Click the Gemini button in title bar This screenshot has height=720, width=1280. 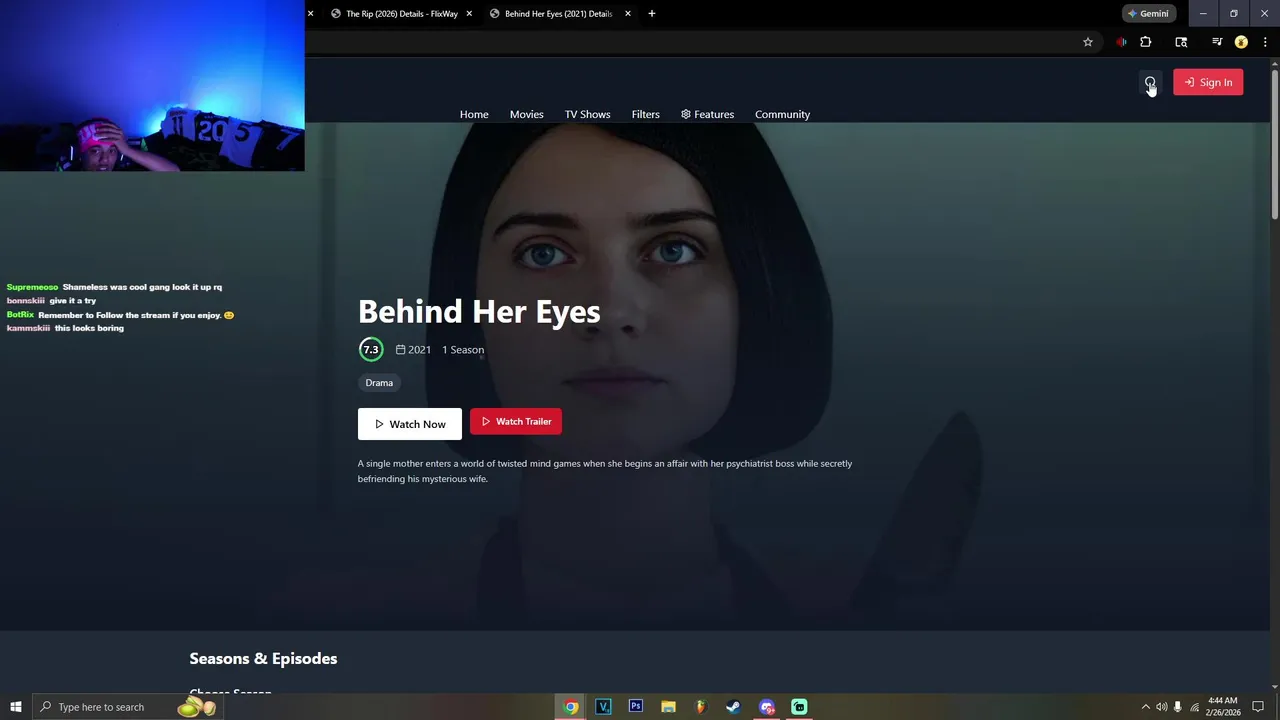[1148, 13]
